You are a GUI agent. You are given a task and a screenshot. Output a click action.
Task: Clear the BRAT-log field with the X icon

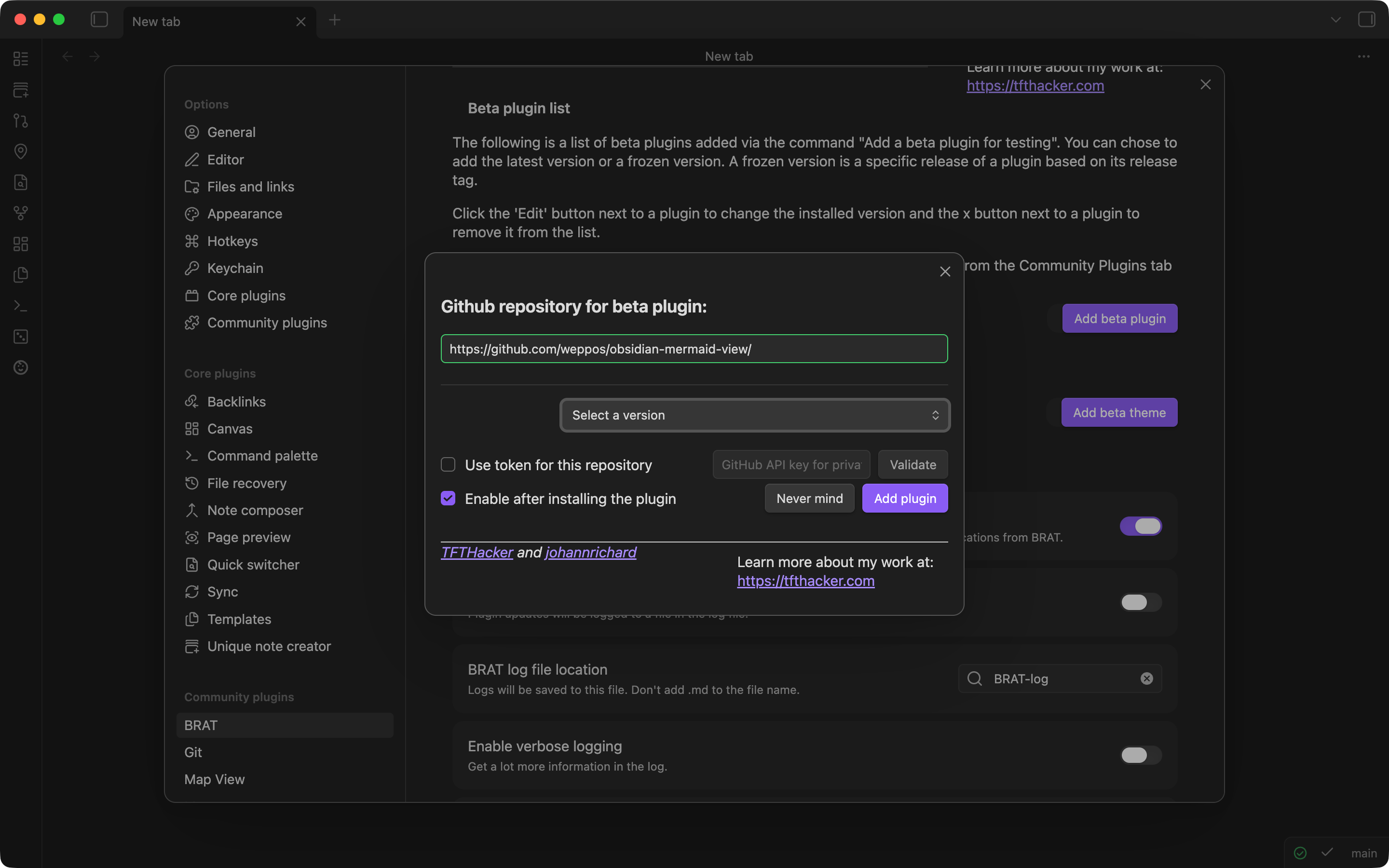[x=1146, y=678]
